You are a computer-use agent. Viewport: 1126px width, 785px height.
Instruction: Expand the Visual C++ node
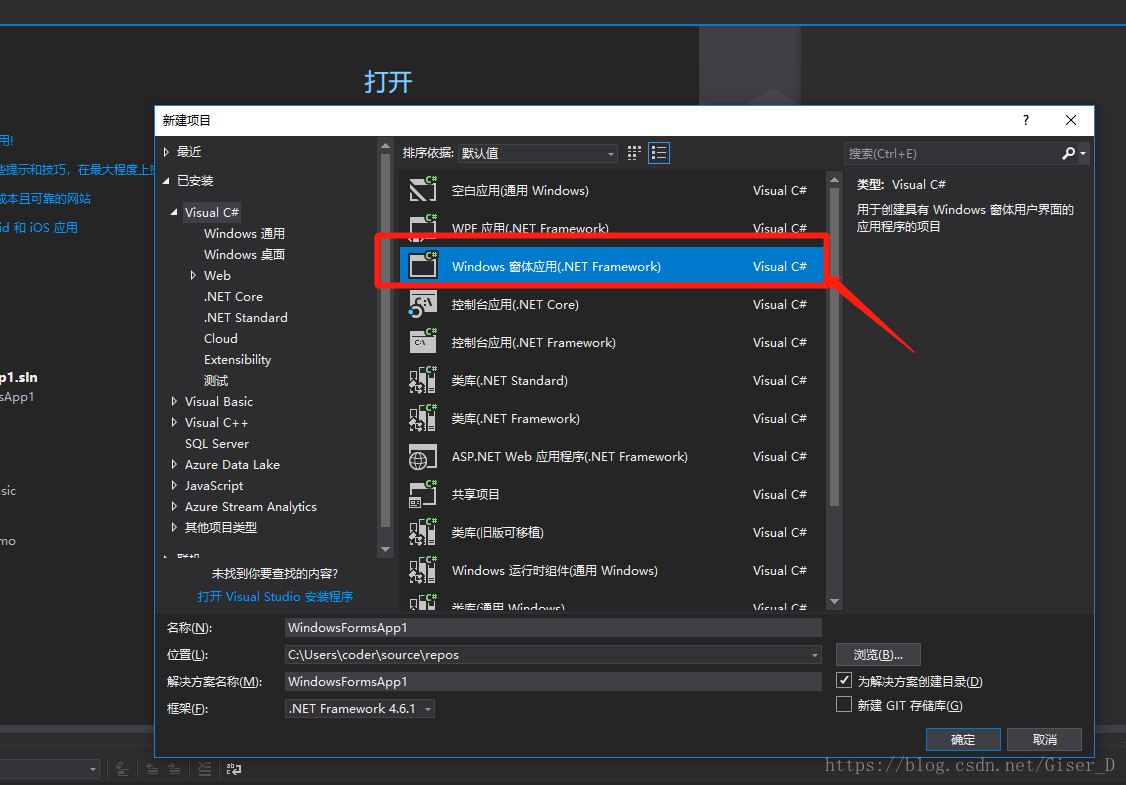tap(174, 422)
